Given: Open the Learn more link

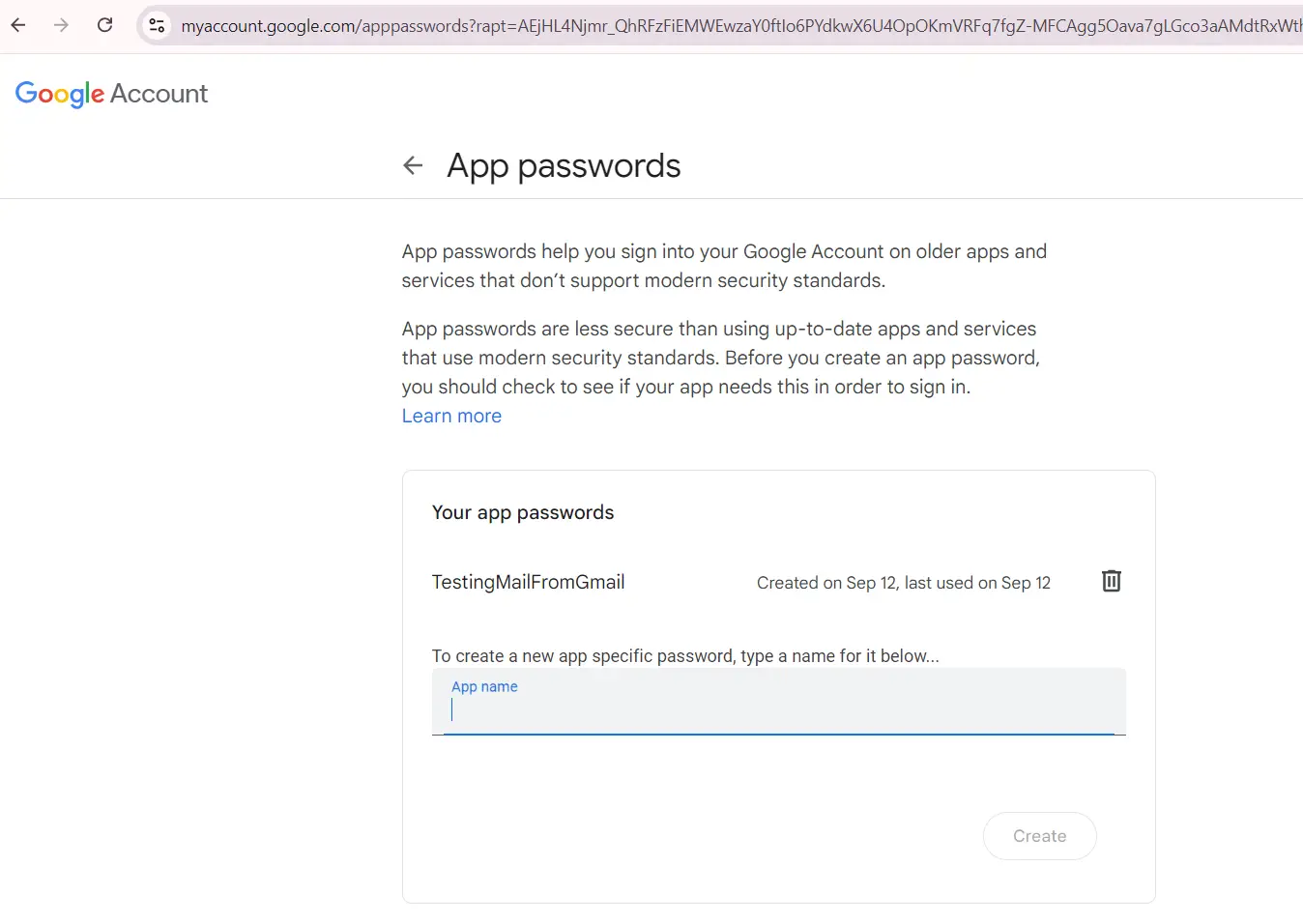Looking at the screenshot, I should [451, 416].
